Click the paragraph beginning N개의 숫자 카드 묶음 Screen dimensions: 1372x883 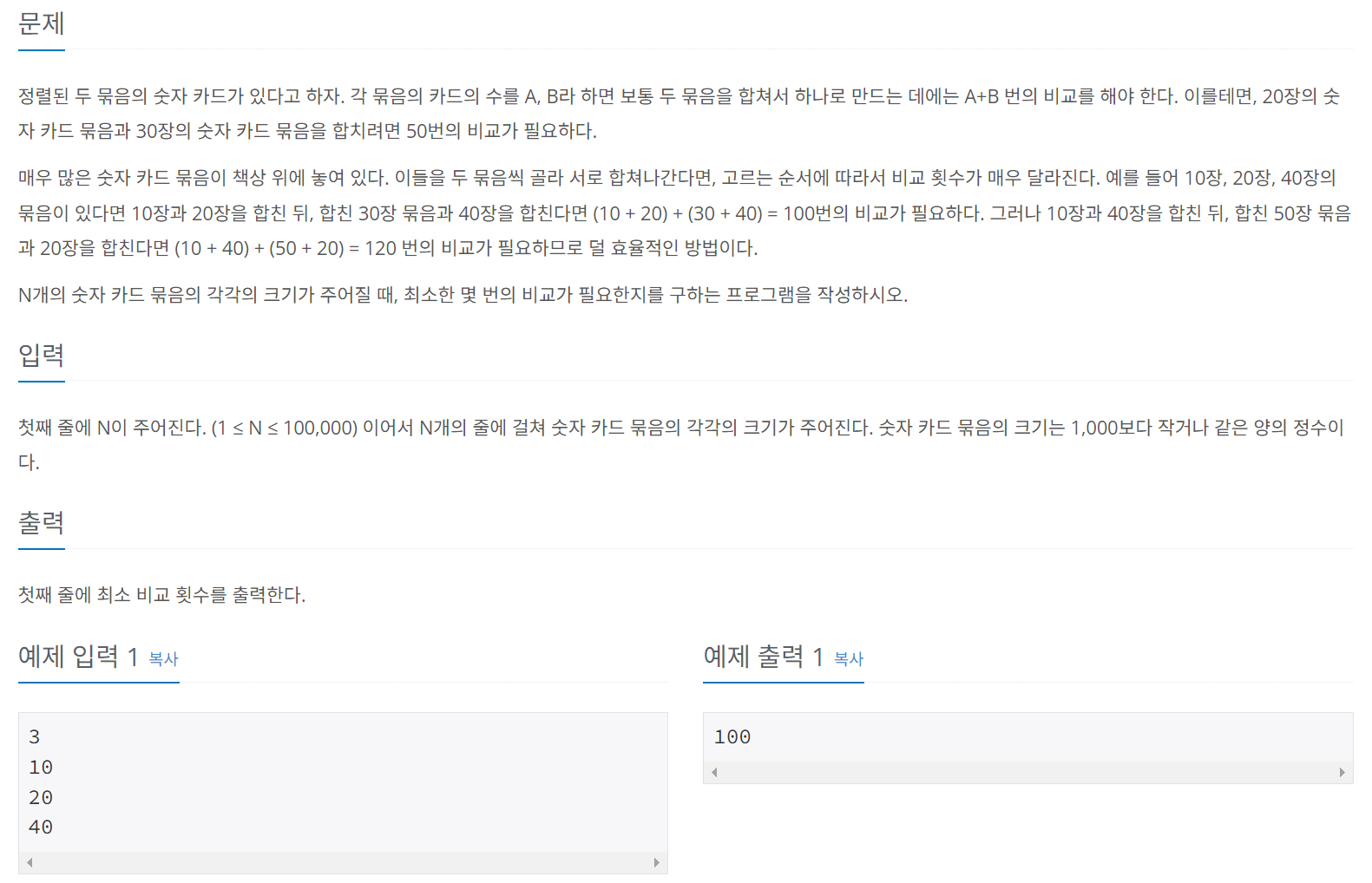[x=463, y=295]
